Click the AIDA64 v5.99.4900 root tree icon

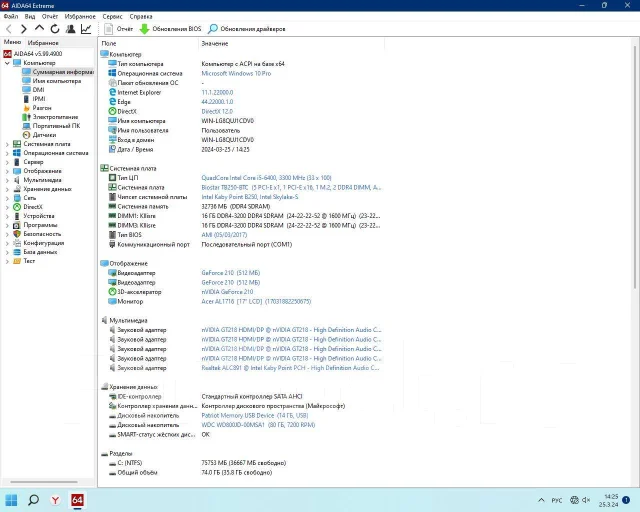click(x=7, y=54)
